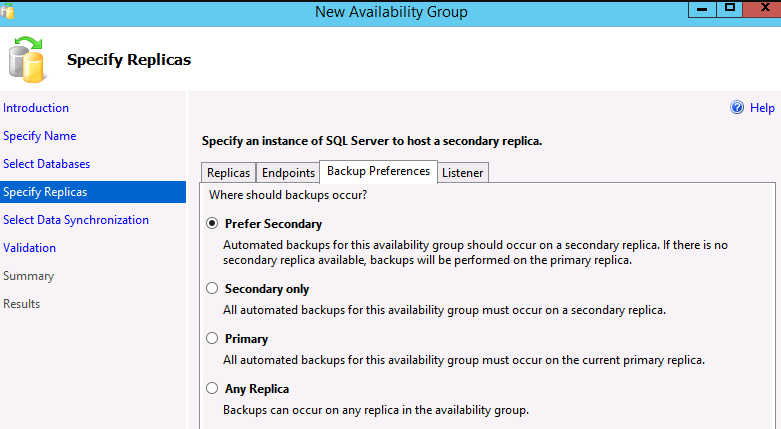The width and height of the screenshot is (781, 429).
Task: Click the highlighted Specify Replicas step
Action: 45,192
